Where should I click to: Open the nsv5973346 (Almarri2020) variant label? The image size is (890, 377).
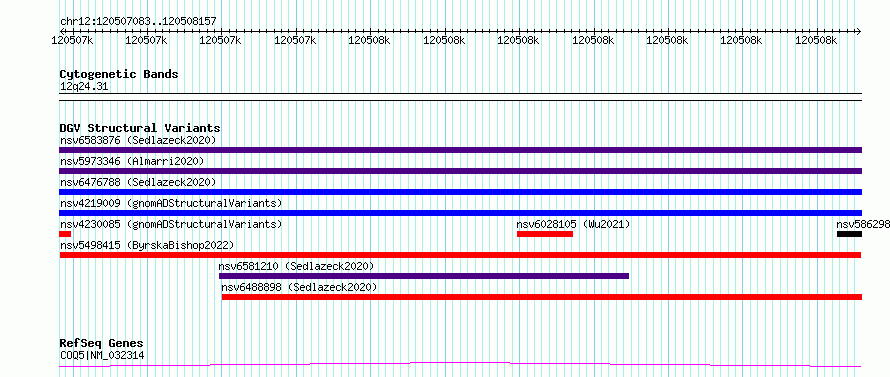coord(132,161)
